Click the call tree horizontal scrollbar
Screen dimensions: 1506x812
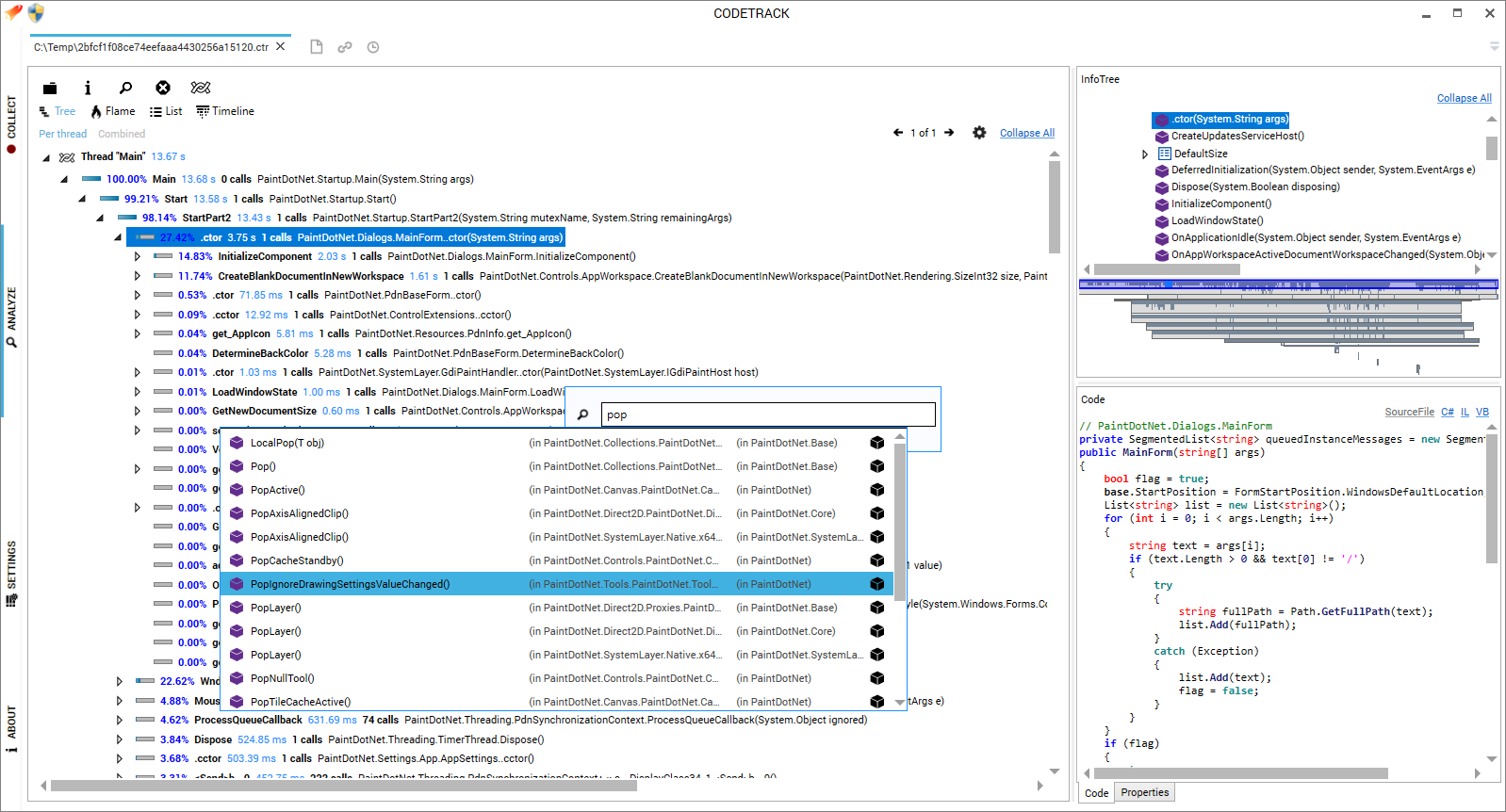pyautogui.click(x=344, y=786)
